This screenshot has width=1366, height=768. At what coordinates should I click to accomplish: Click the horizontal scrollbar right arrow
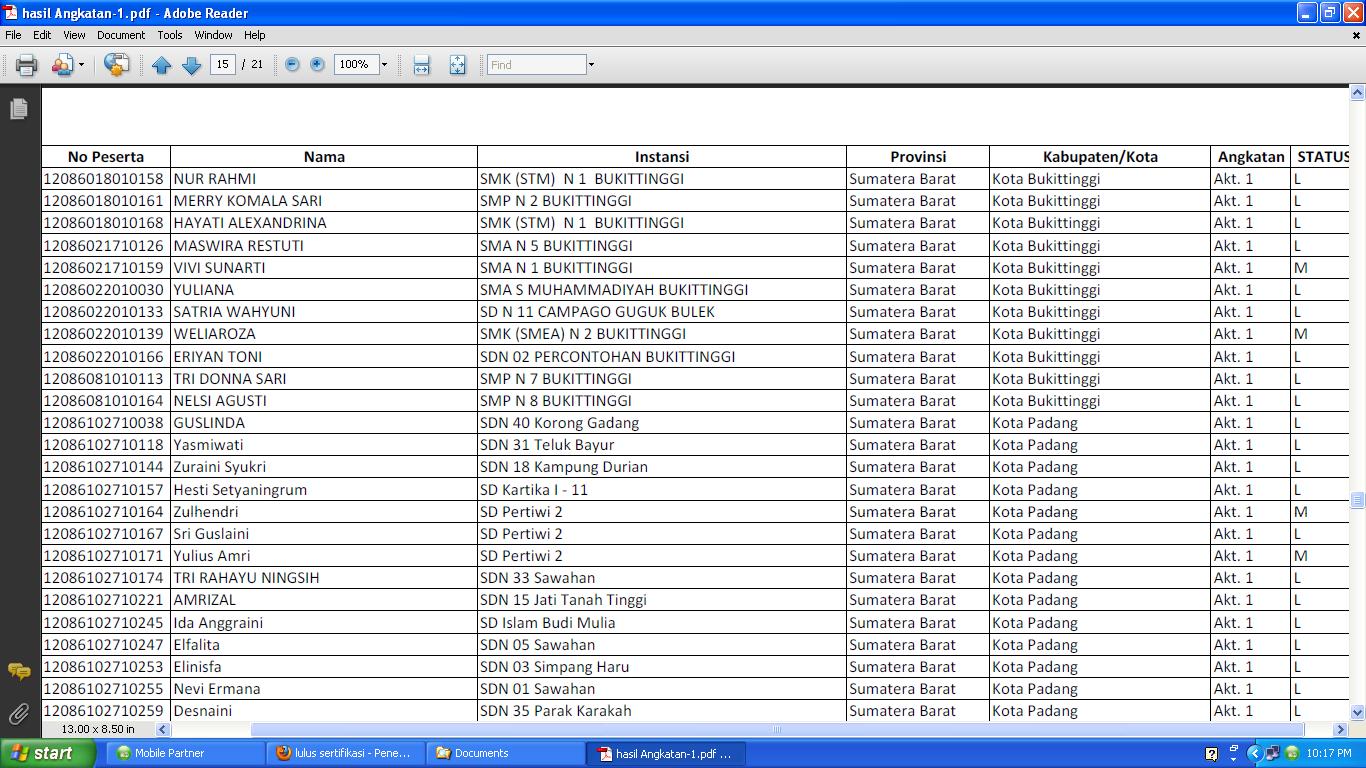pos(1341,729)
